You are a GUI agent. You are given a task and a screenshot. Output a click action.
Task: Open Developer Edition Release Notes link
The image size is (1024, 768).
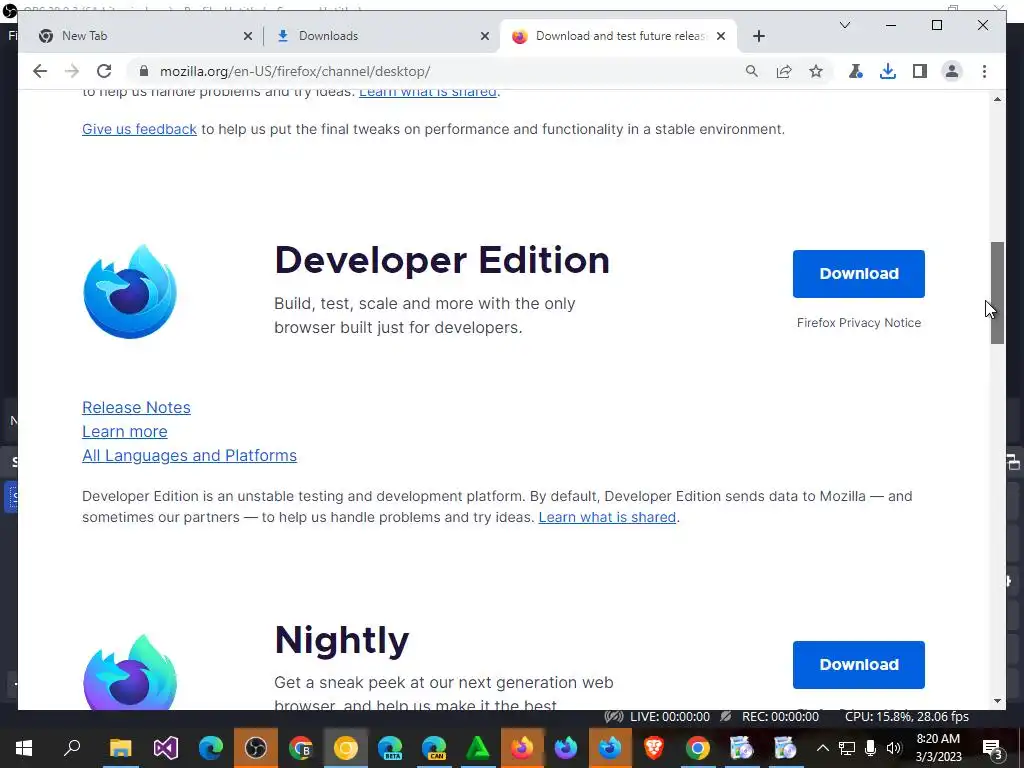pyautogui.click(x=136, y=408)
